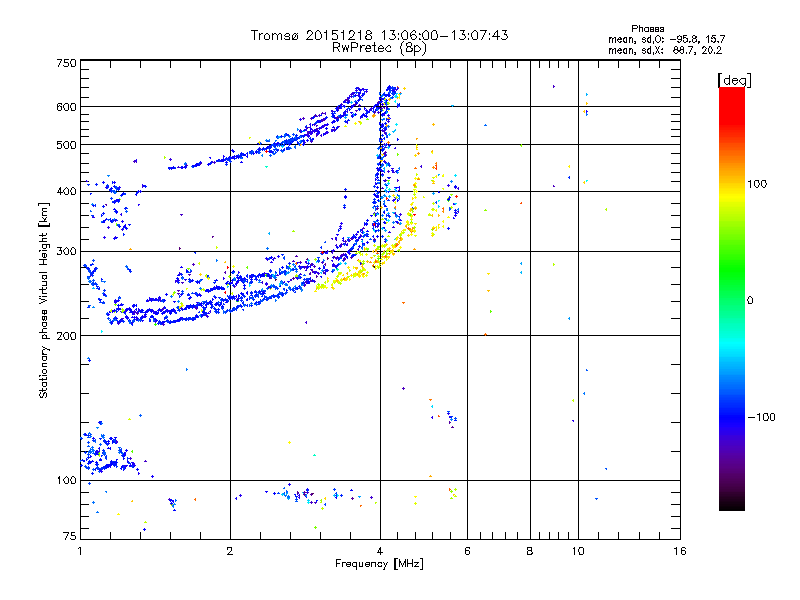Click the x-axis label '6'
This screenshot has height=600, width=800.
pyautogui.click(x=467, y=551)
